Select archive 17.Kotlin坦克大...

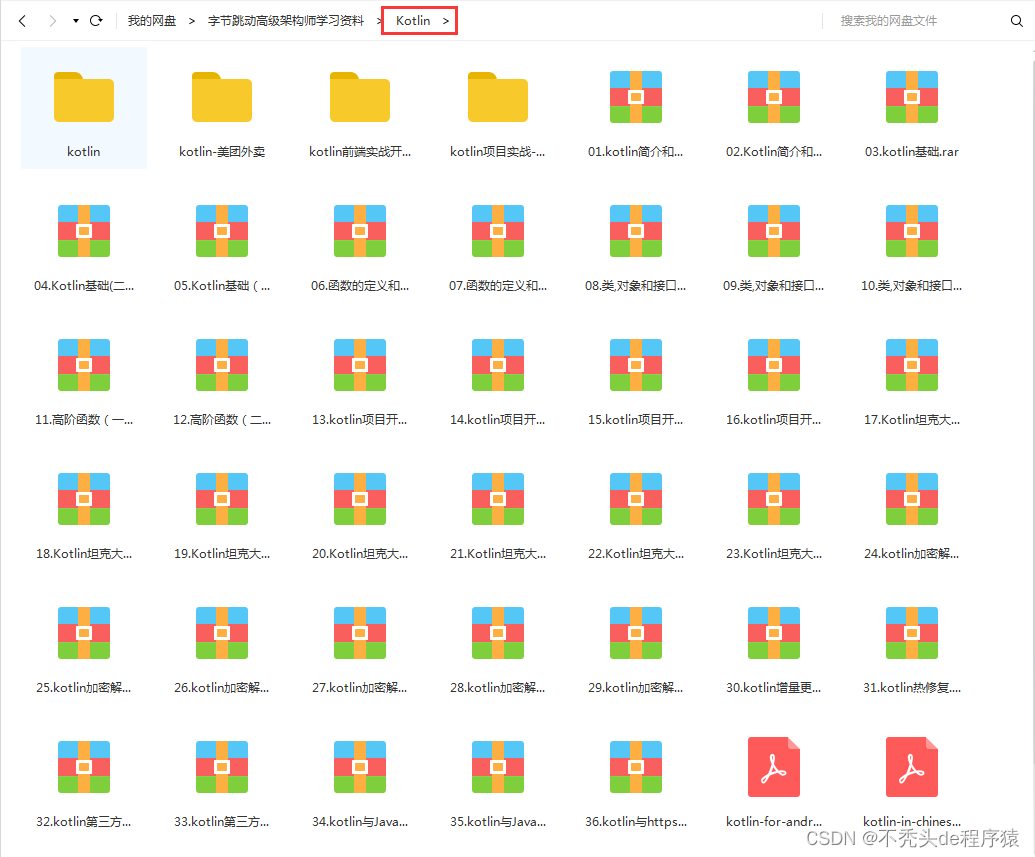[x=912, y=365]
